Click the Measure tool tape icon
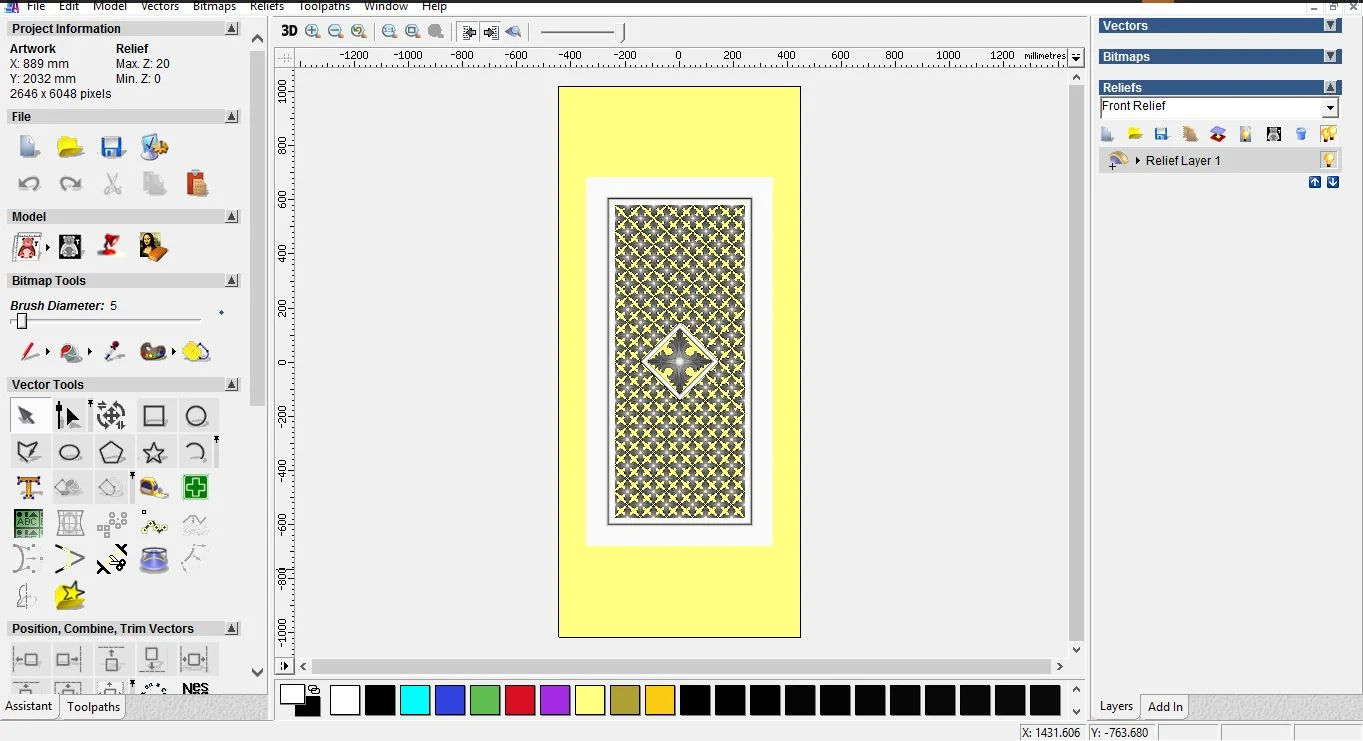The image size is (1363, 741). 154,488
